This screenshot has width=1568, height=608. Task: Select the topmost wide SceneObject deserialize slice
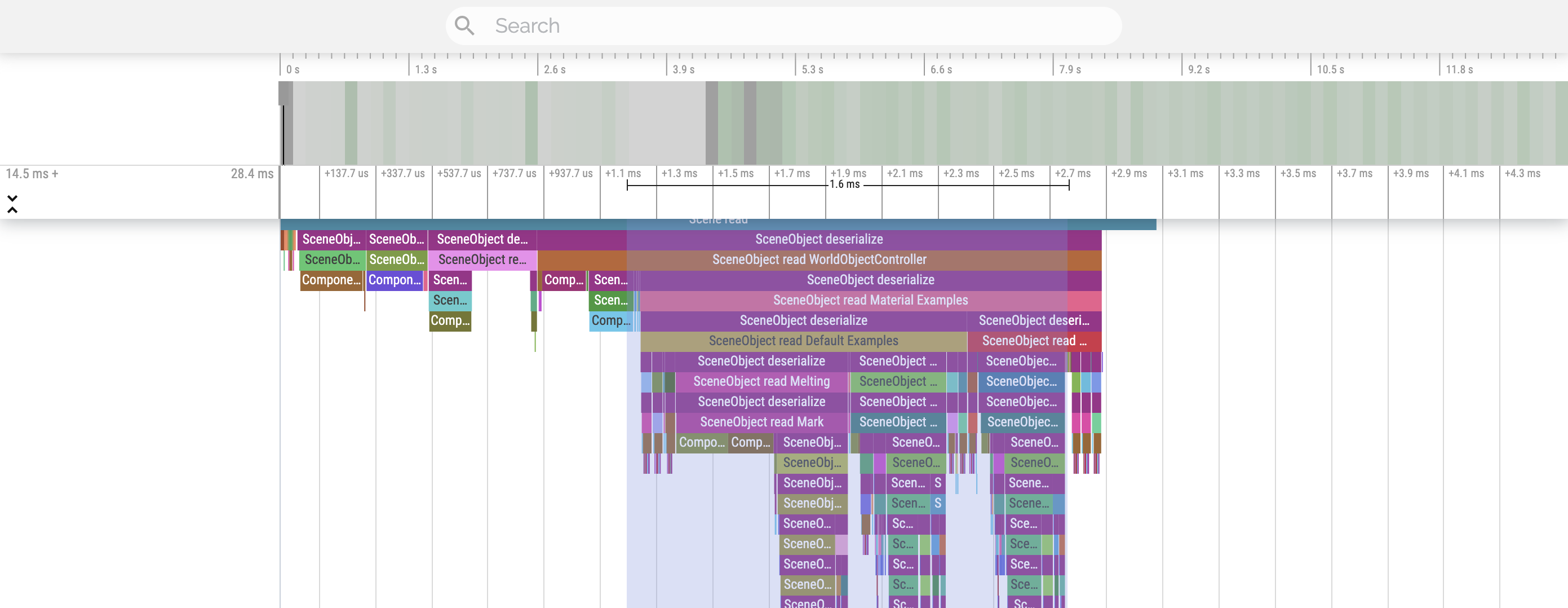[x=819, y=240]
